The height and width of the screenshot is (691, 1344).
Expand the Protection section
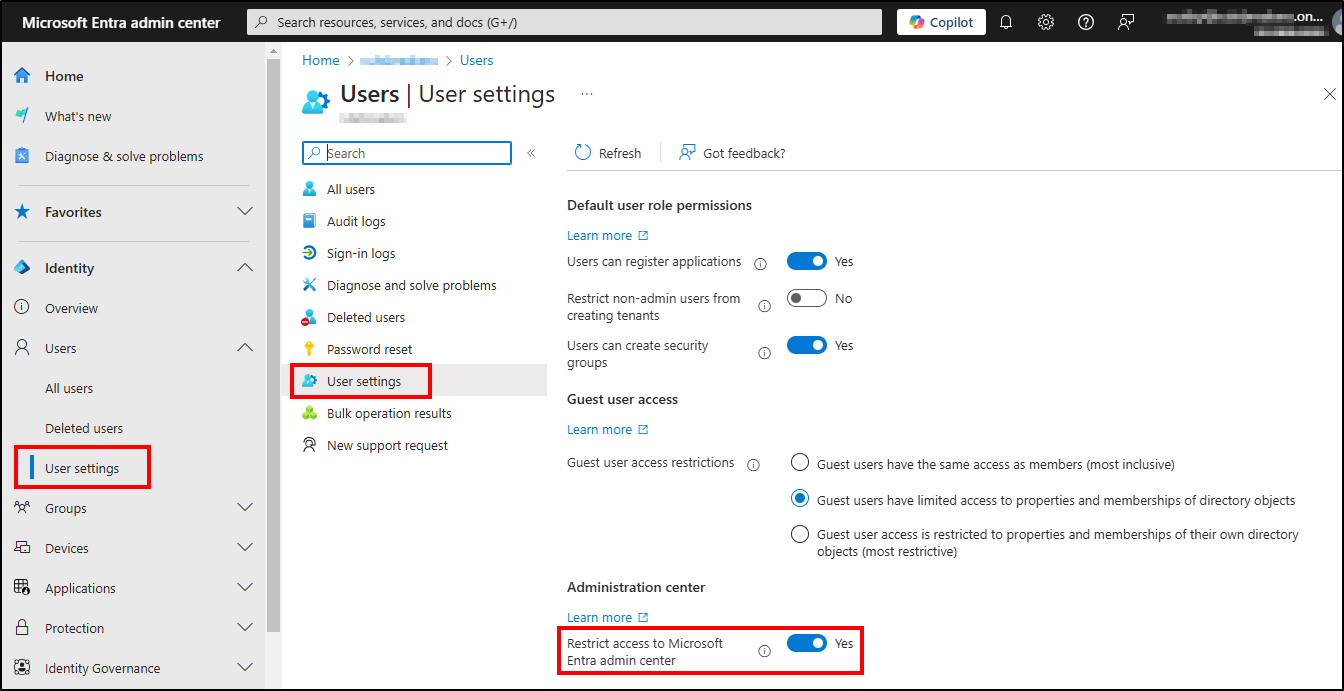coord(245,627)
